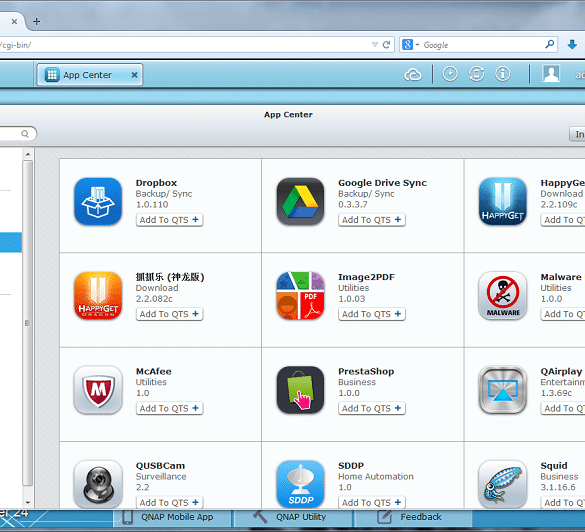Open the Squid app icon
The height and width of the screenshot is (532, 585).
point(503,484)
